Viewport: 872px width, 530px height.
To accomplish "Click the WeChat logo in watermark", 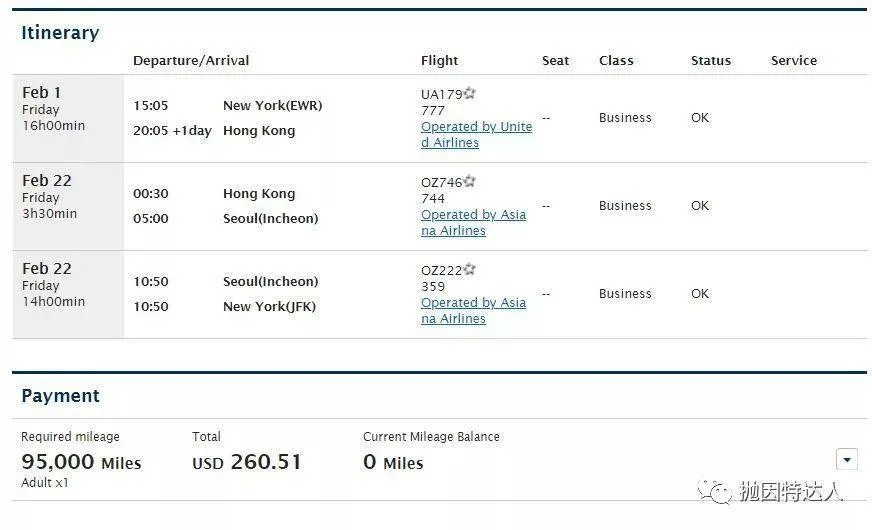I will pyautogui.click(x=715, y=492).
